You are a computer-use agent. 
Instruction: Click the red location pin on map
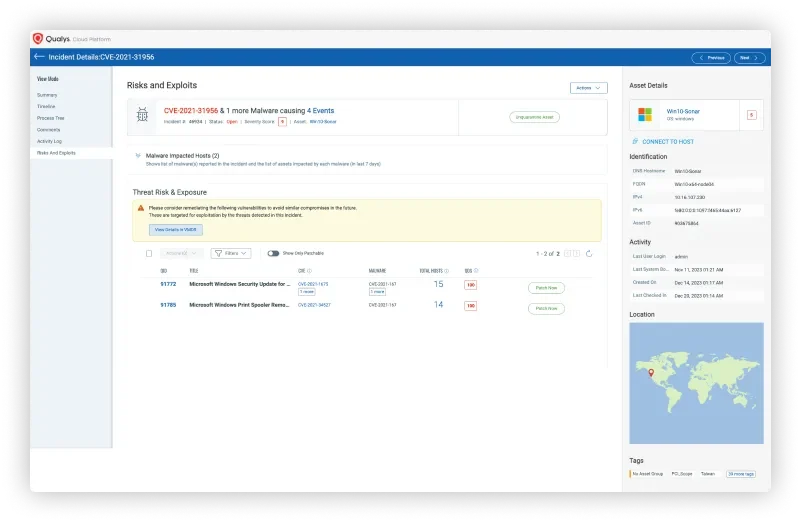click(651, 373)
